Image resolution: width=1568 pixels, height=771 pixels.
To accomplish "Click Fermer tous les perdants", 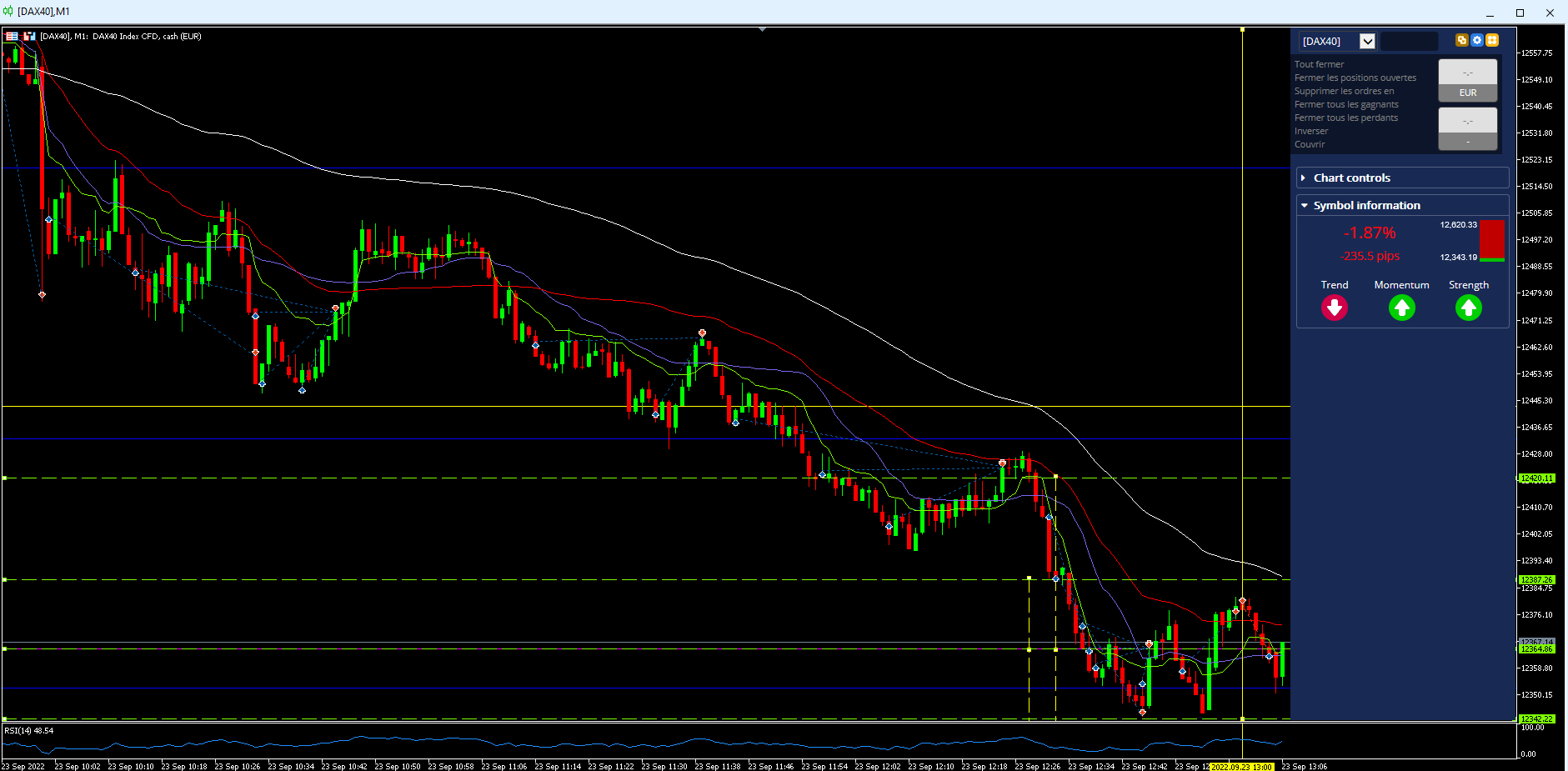I will point(1346,118).
